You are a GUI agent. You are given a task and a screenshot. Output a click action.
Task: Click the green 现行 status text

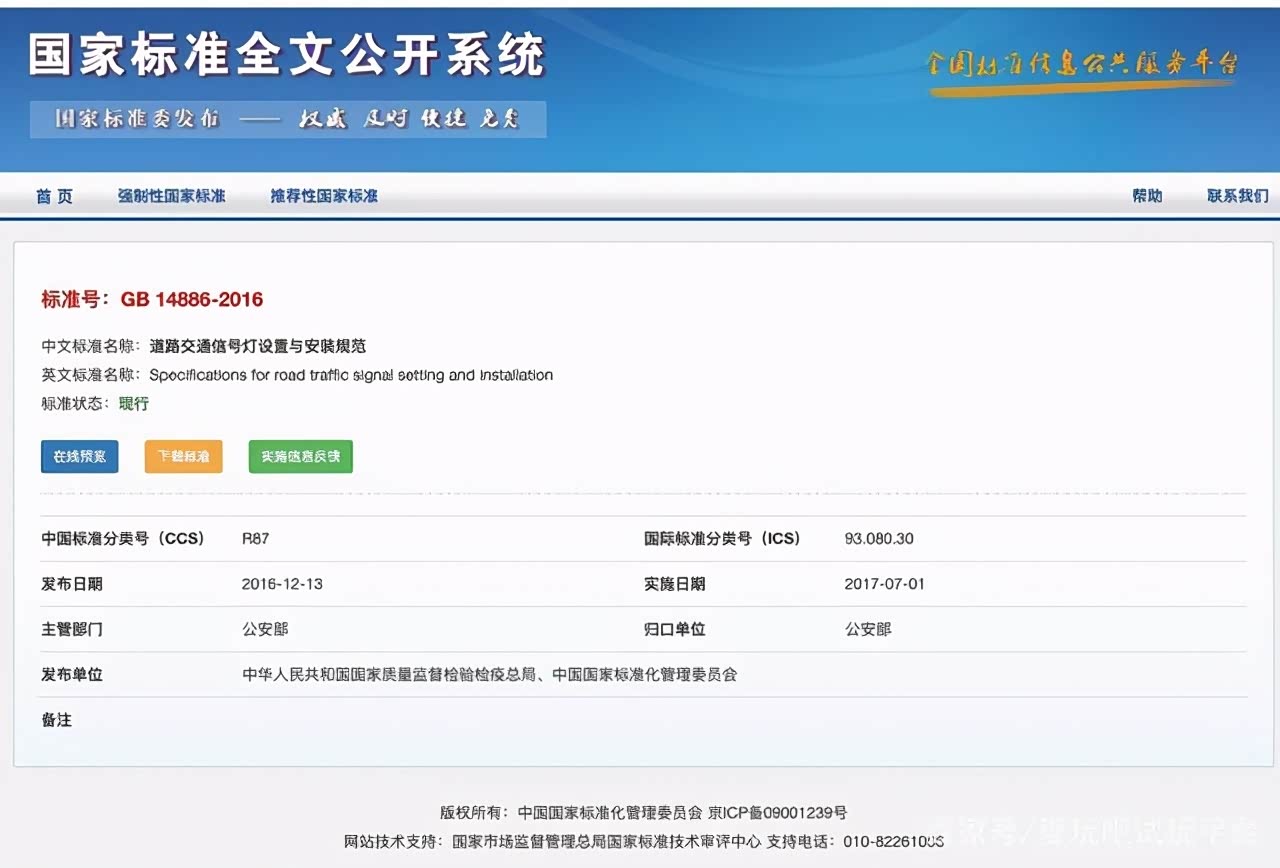pos(134,404)
